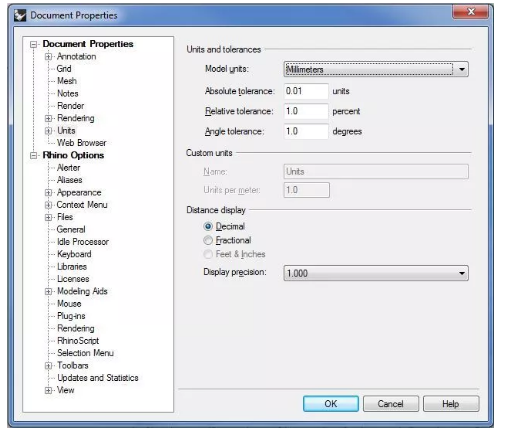Screen dimensions: 505x433
Task: Select Licenses in the tree
Action: click(x=73, y=279)
